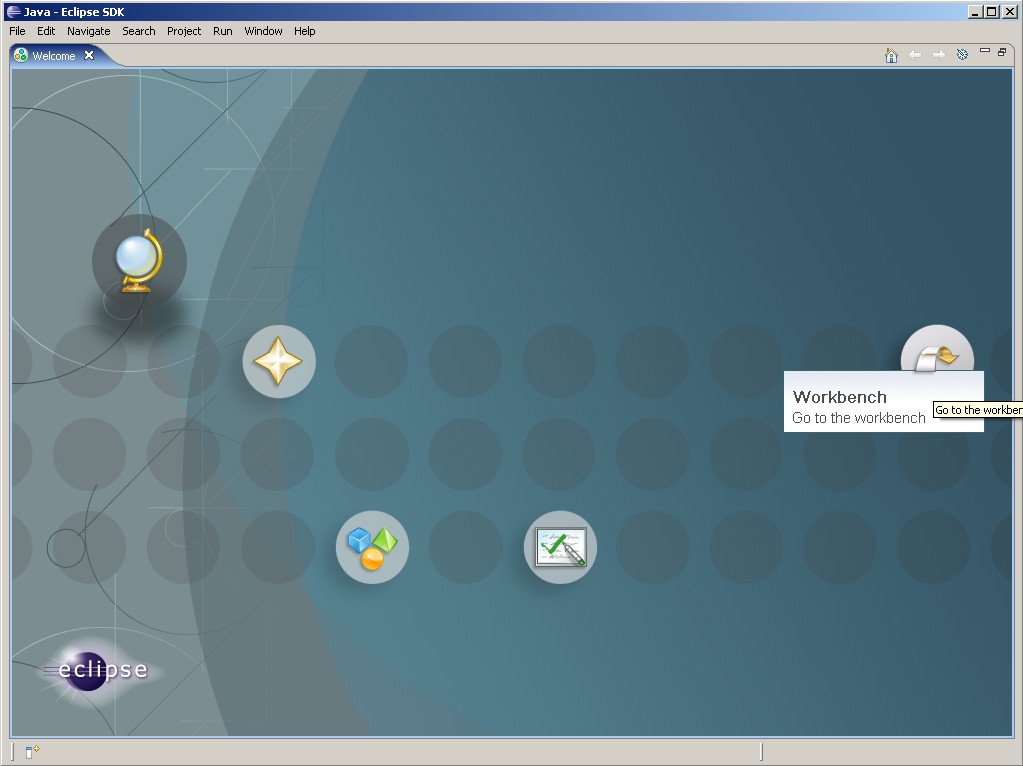The width and height of the screenshot is (1023, 766).
Task: Select the Welcome tab
Action: [x=54, y=55]
